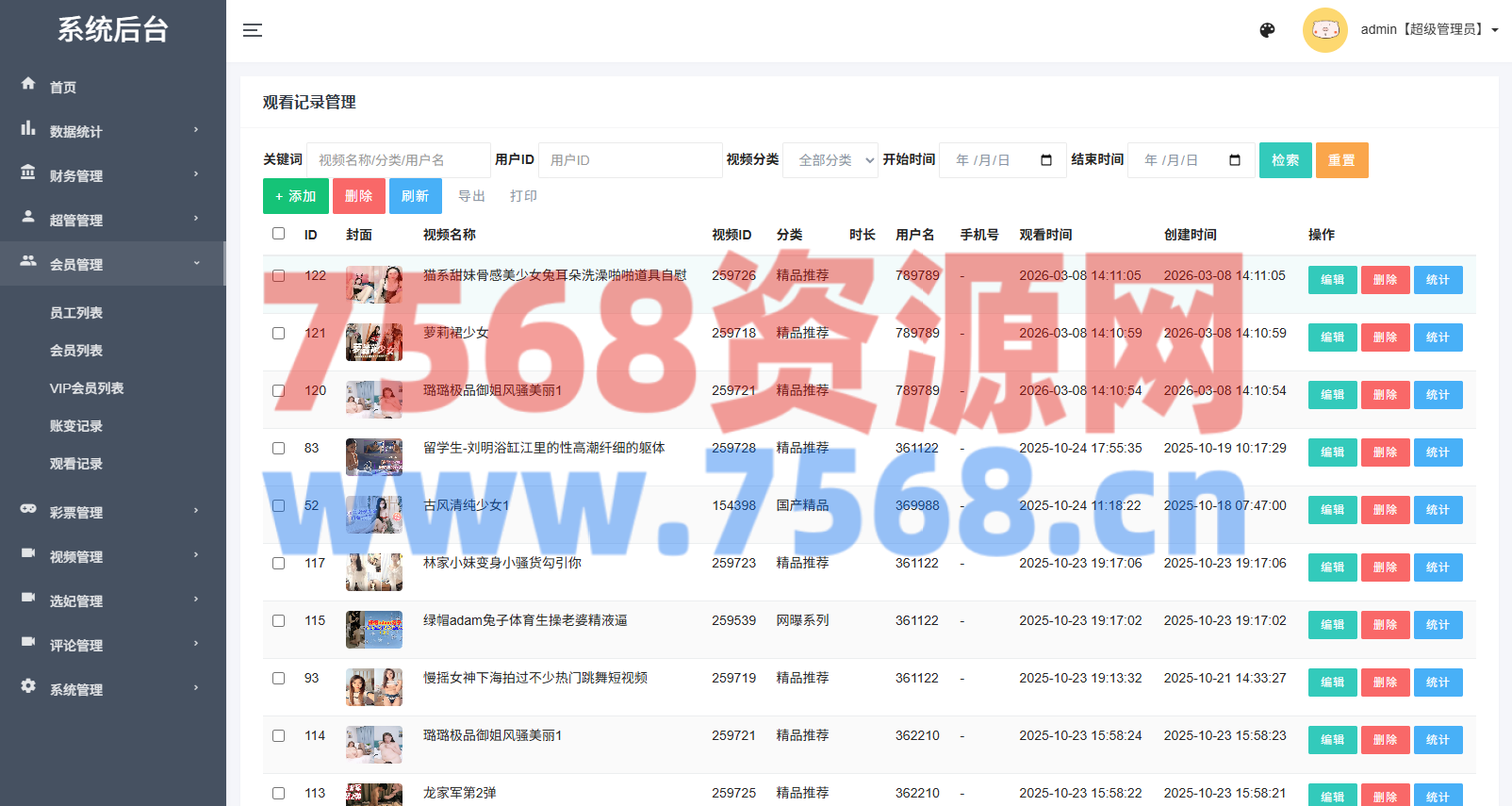
Task: Click the bank icon for 财务管理
Action: click(28, 173)
